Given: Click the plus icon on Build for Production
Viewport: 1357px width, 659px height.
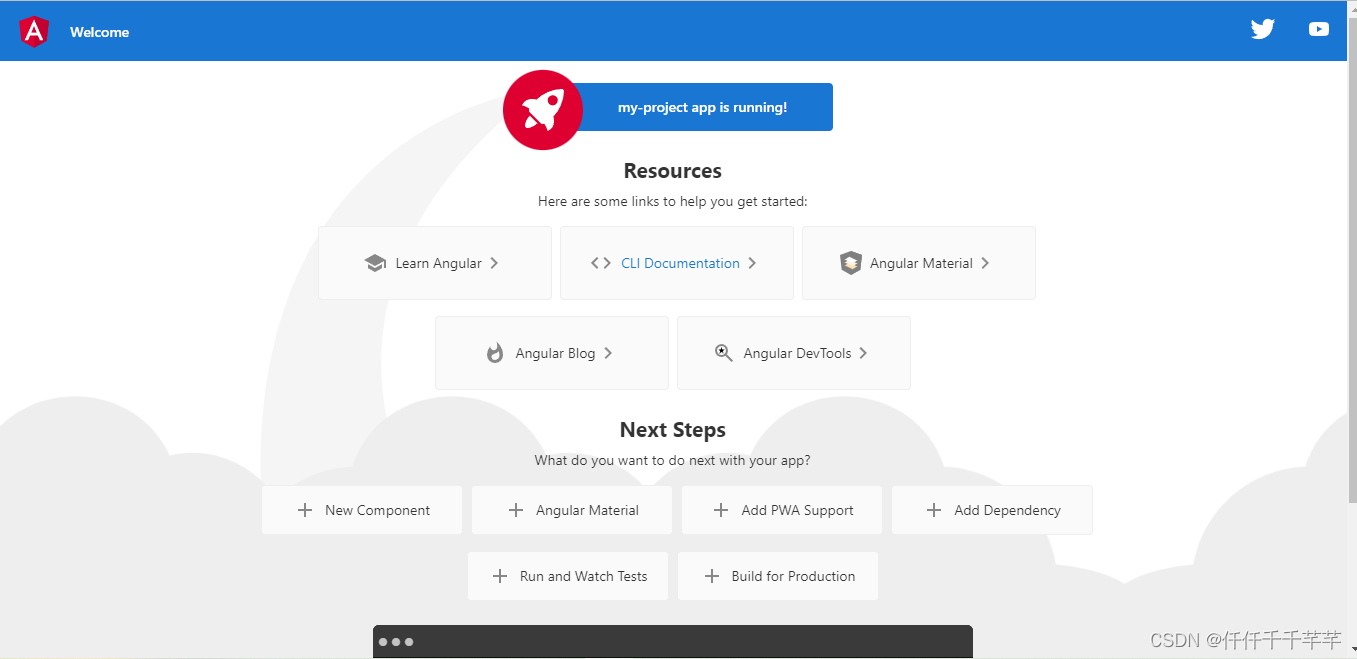Looking at the screenshot, I should (x=712, y=576).
